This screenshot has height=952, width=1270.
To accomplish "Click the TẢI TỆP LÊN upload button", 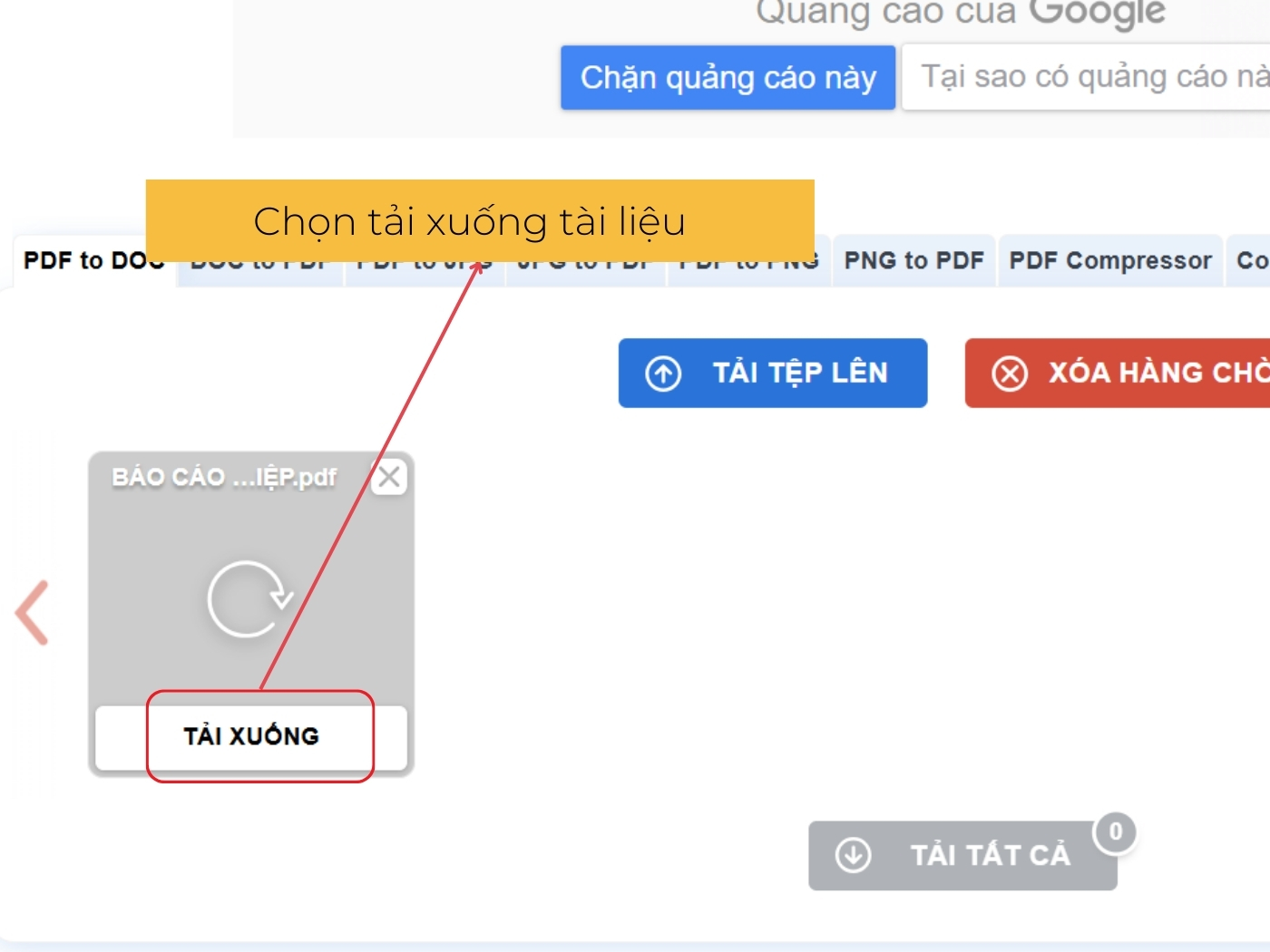I will [773, 373].
